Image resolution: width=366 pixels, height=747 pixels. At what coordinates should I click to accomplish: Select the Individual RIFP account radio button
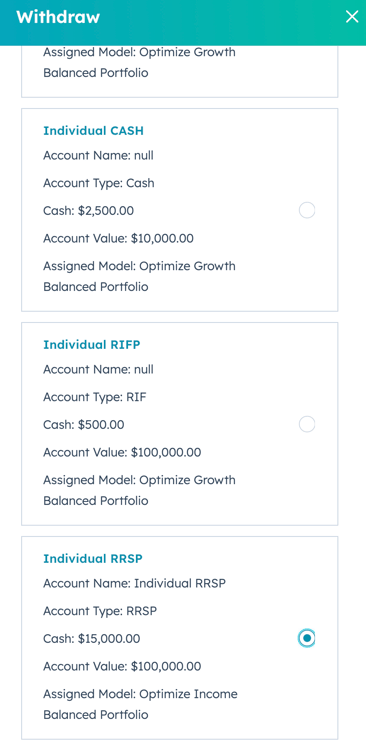tap(307, 424)
